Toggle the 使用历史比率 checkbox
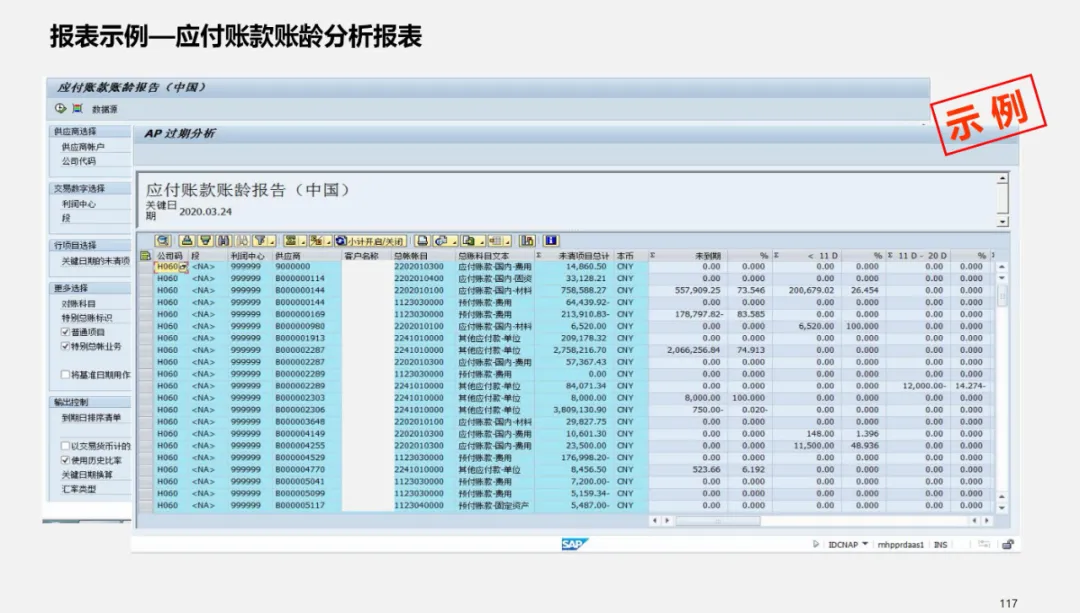This screenshot has width=1080, height=613. coord(66,460)
